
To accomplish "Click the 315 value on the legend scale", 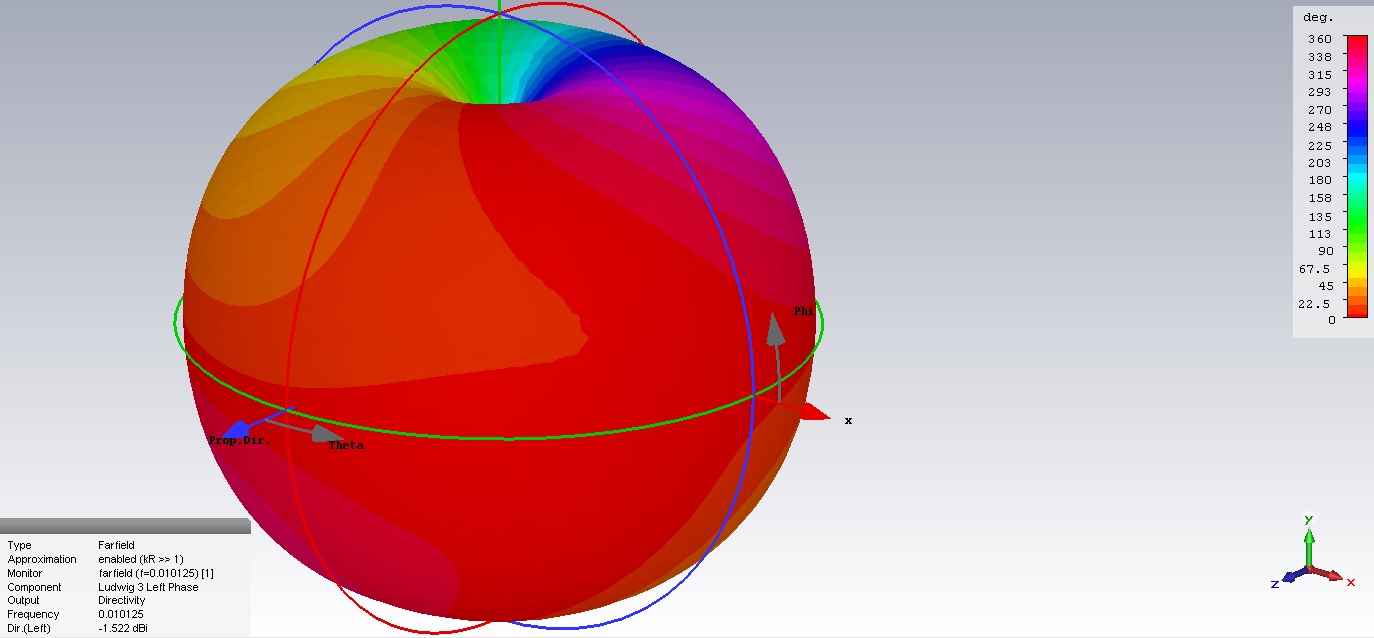I will [x=1320, y=75].
